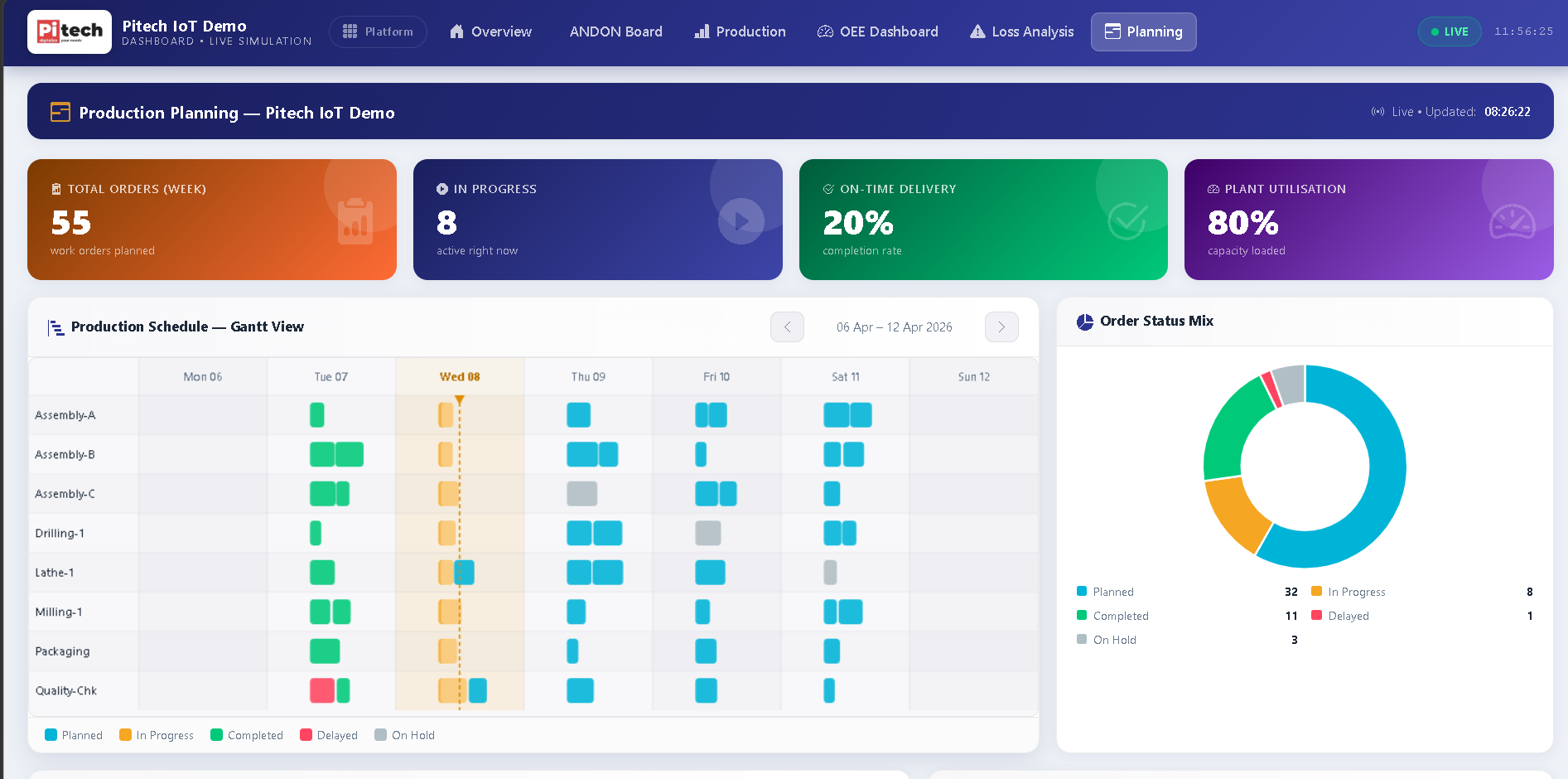The height and width of the screenshot is (779, 1568).
Task: Click the In Progress play icon
Action: point(741,221)
